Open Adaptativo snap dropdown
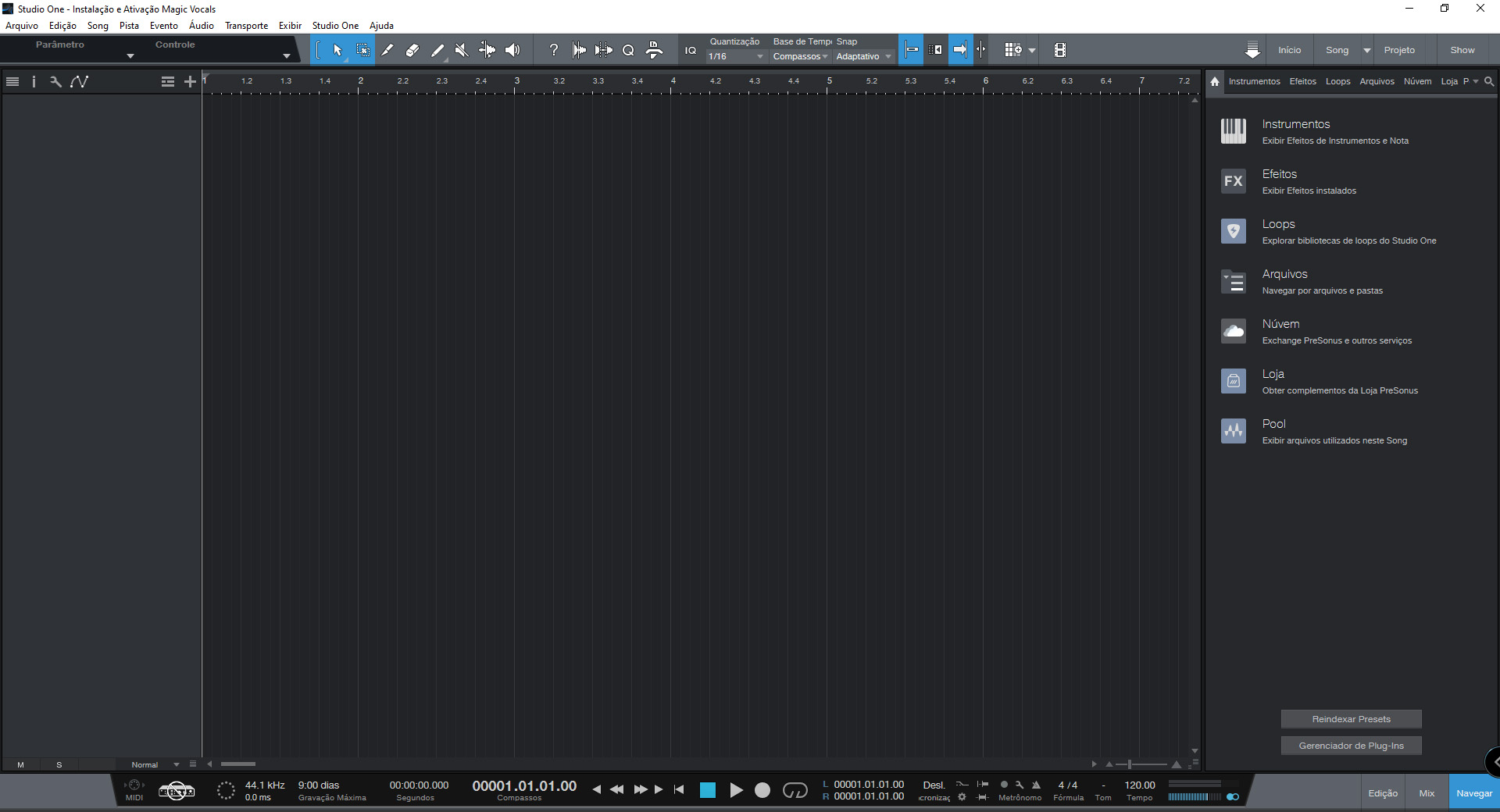1500x812 pixels. click(x=863, y=56)
